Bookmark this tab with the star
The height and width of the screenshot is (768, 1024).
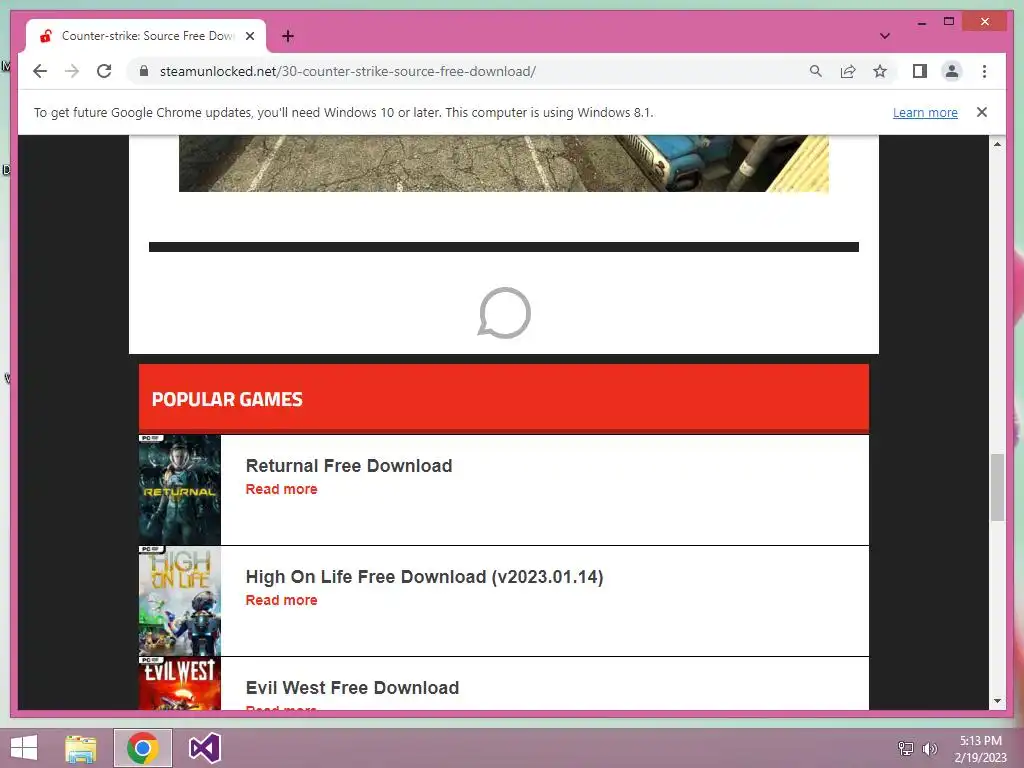(880, 71)
